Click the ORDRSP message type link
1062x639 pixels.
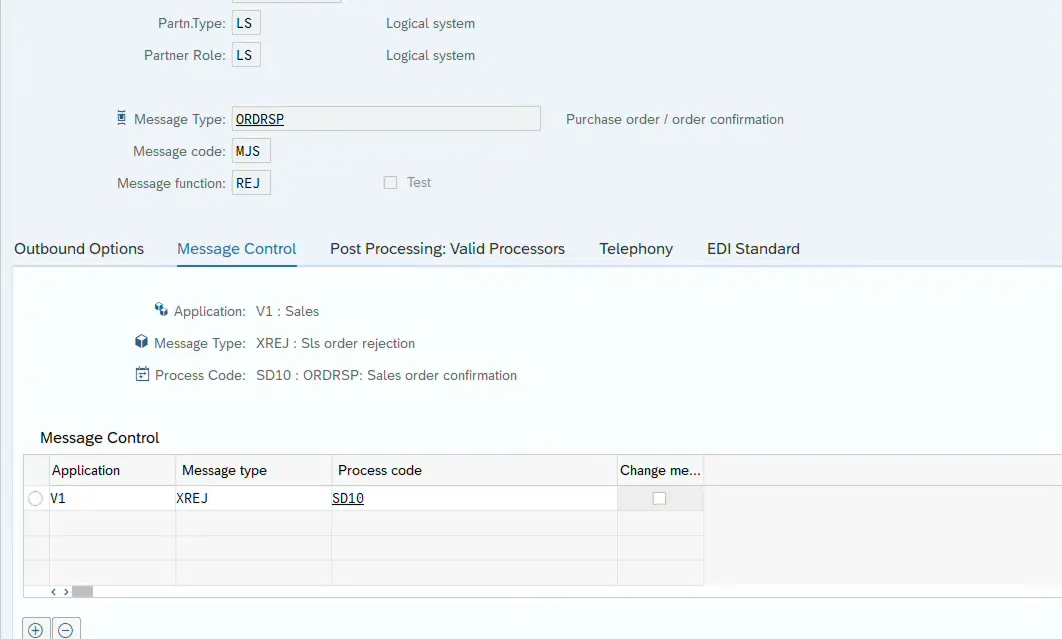pyautogui.click(x=260, y=119)
